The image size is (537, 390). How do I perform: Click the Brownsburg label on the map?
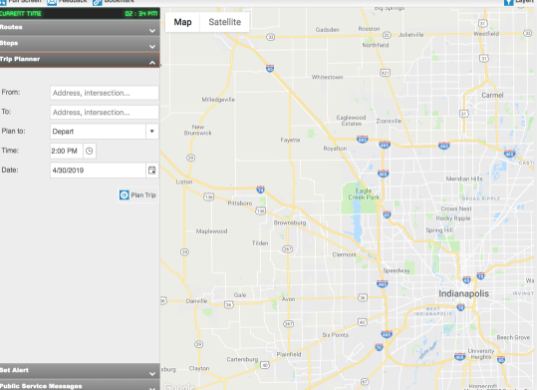point(290,223)
